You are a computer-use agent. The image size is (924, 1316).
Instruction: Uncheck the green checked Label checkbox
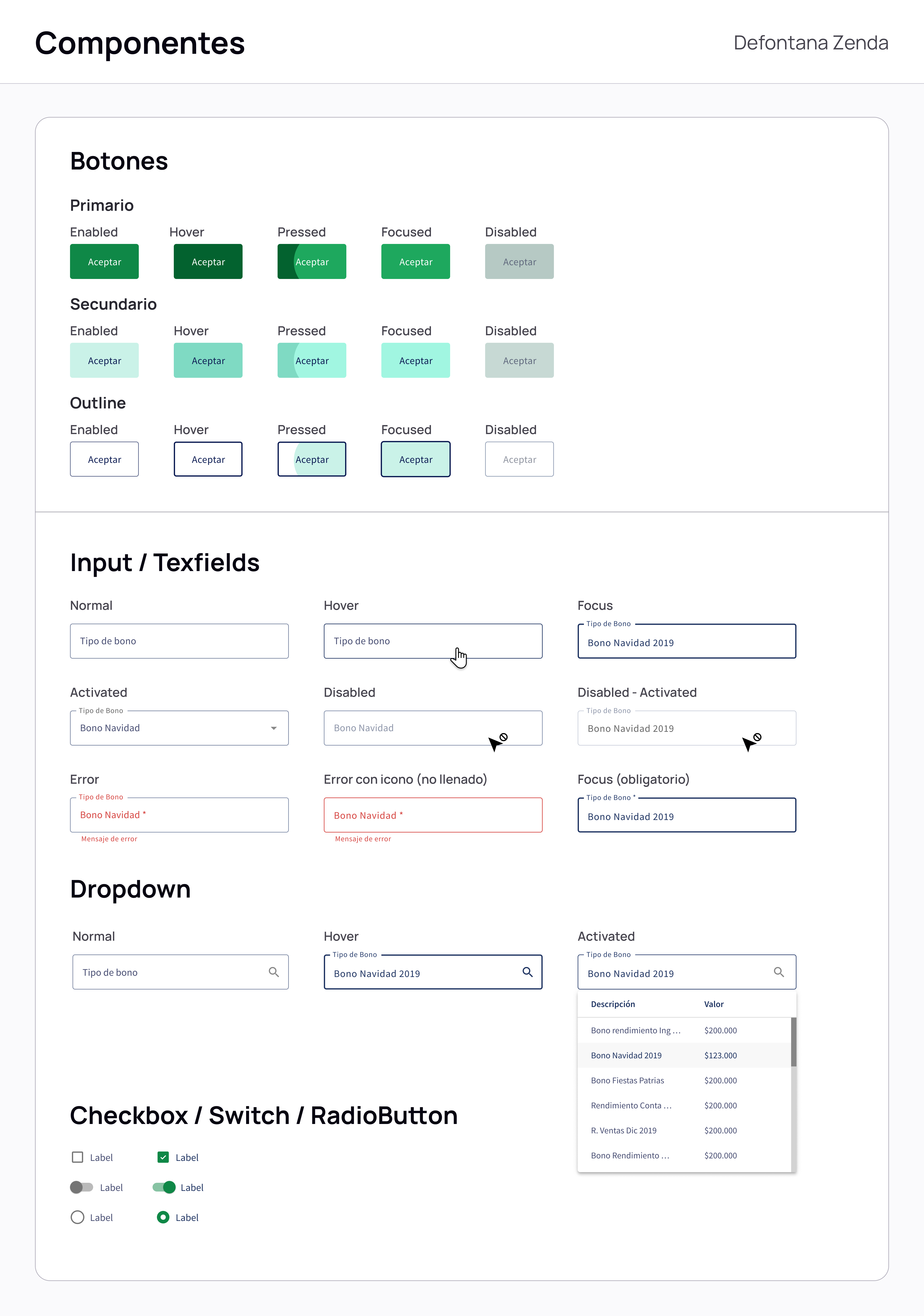click(163, 1157)
